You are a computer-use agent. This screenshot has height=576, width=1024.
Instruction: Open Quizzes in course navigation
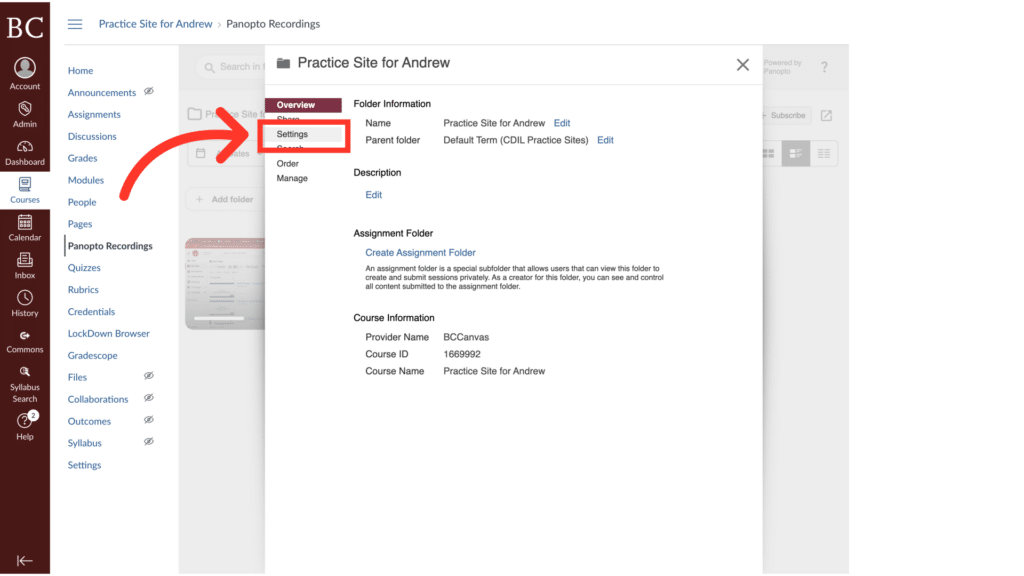click(x=84, y=268)
